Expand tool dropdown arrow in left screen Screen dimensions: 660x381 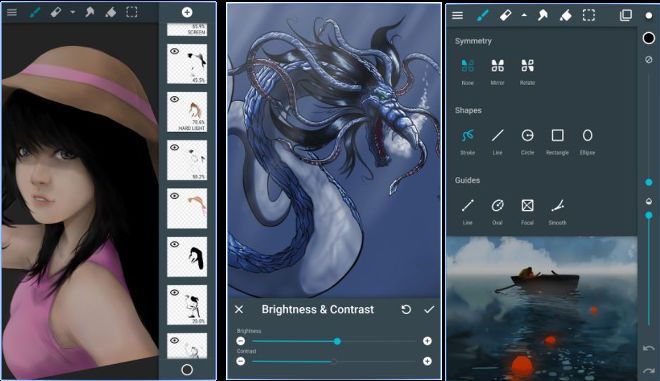[73, 12]
